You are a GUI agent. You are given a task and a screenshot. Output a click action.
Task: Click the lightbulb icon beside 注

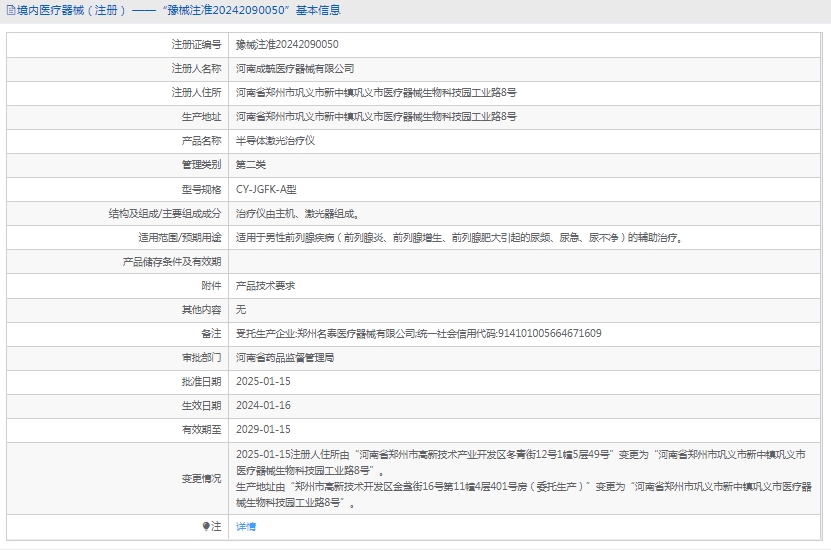(206, 526)
